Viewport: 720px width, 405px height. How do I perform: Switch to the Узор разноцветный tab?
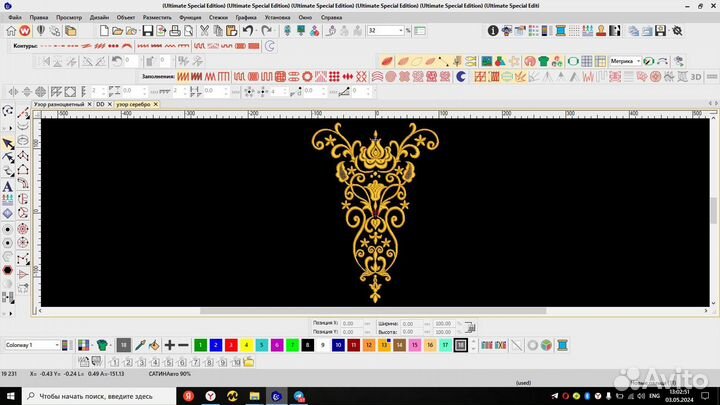58,104
